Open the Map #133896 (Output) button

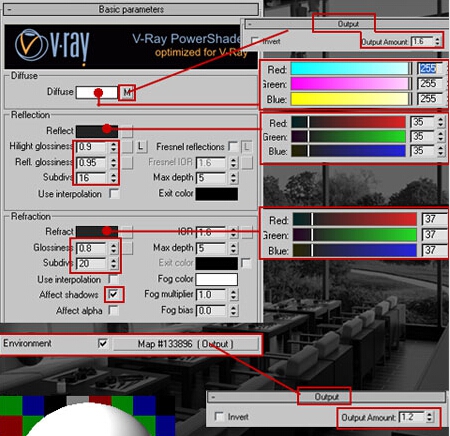[x=186, y=344]
